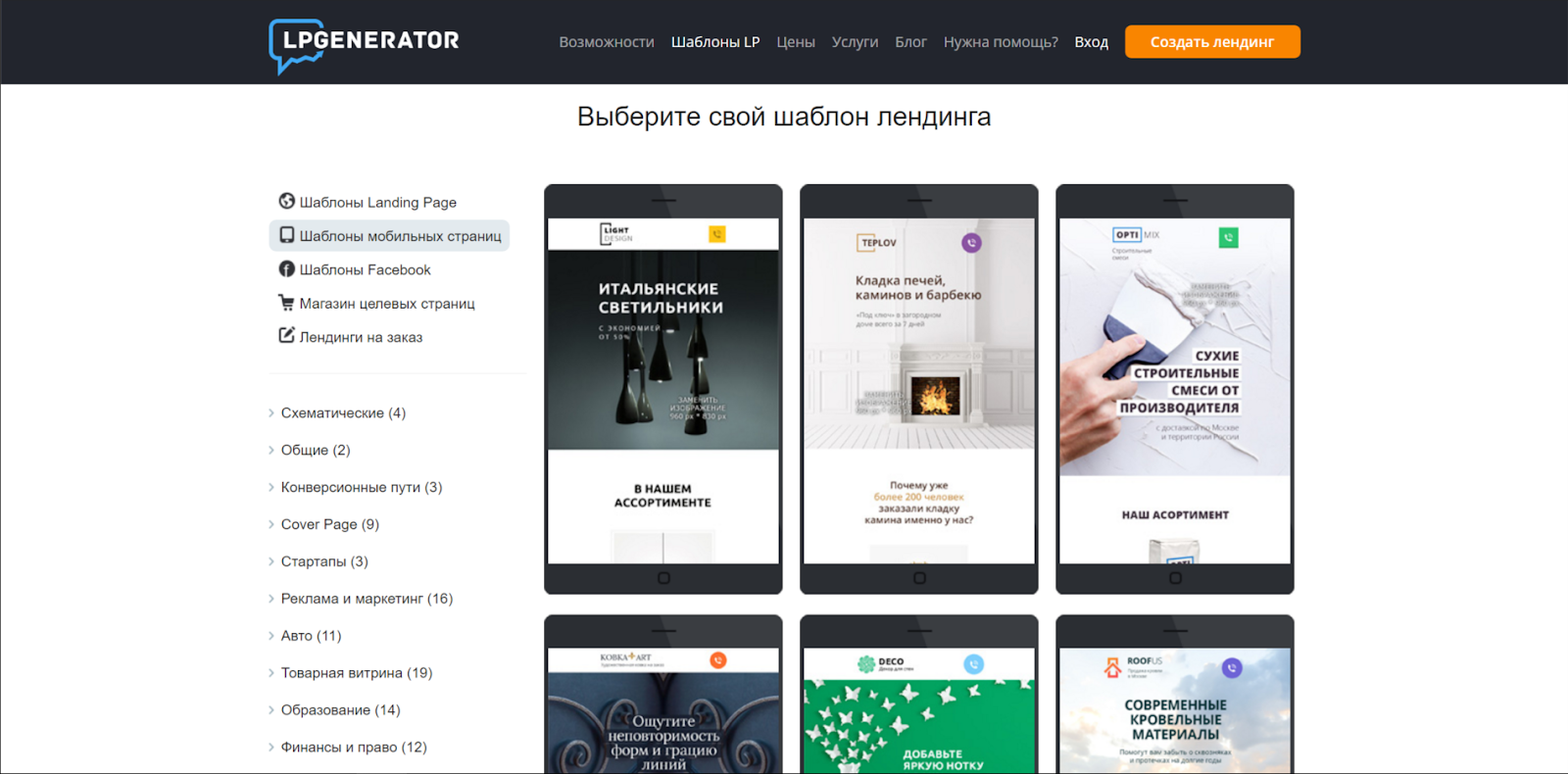1568x774 pixels.
Task: Open the Кладка печей, каминов template preview
Action: click(x=919, y=389)
